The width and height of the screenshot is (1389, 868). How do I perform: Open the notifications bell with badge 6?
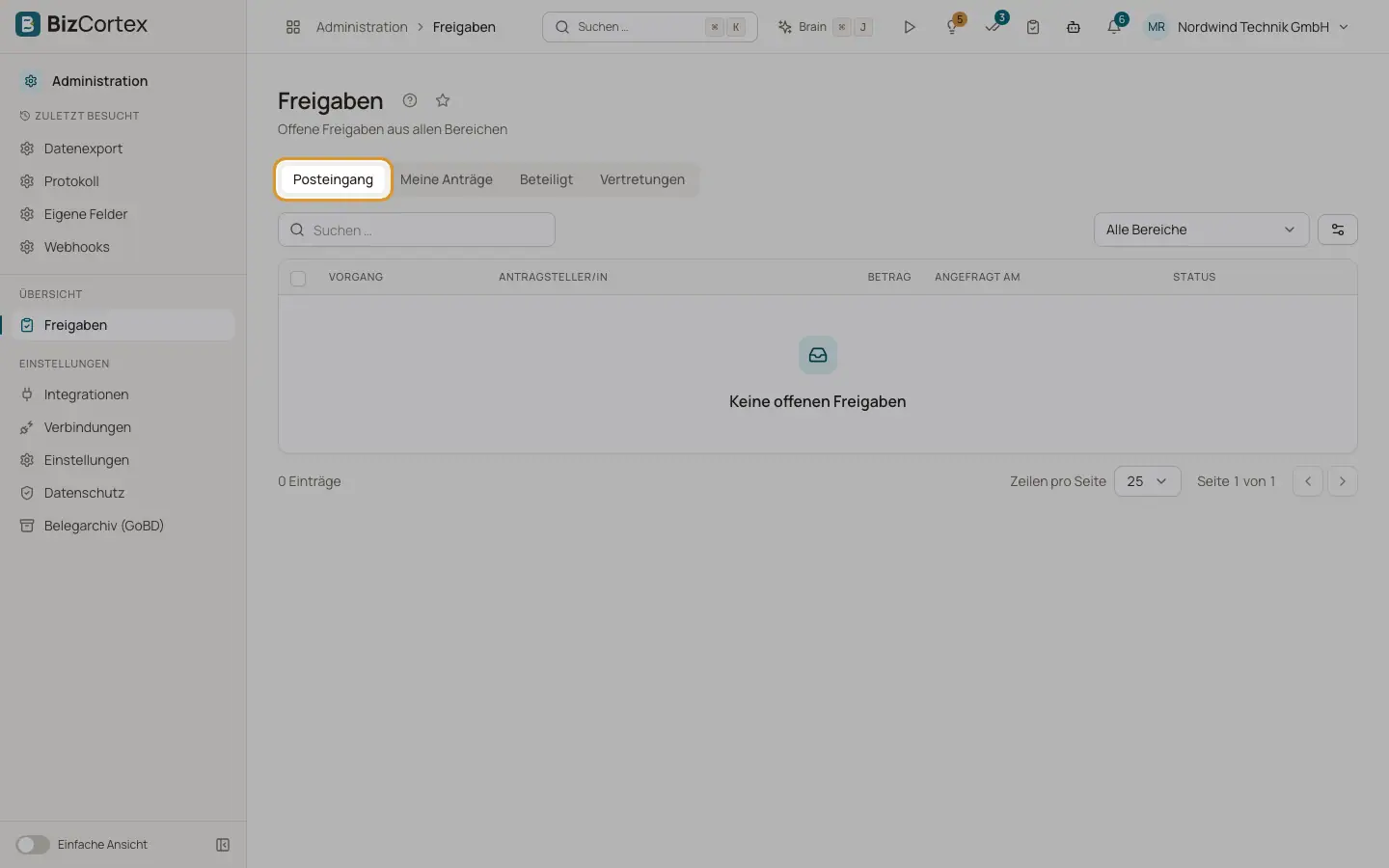[x=1115, y=27]
